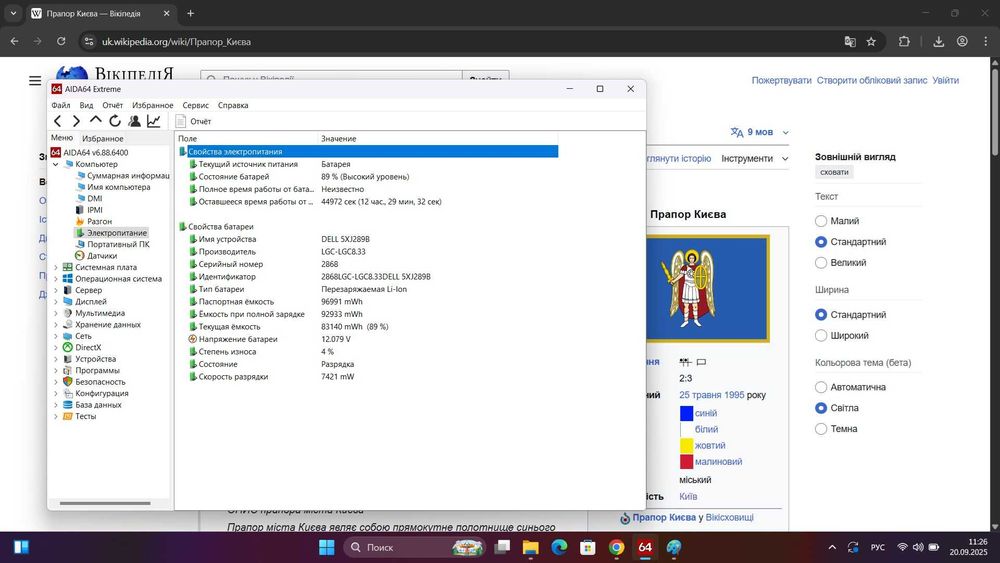
Task: Expand the Хранение данных tree node
Action: [x=56, y=325]
